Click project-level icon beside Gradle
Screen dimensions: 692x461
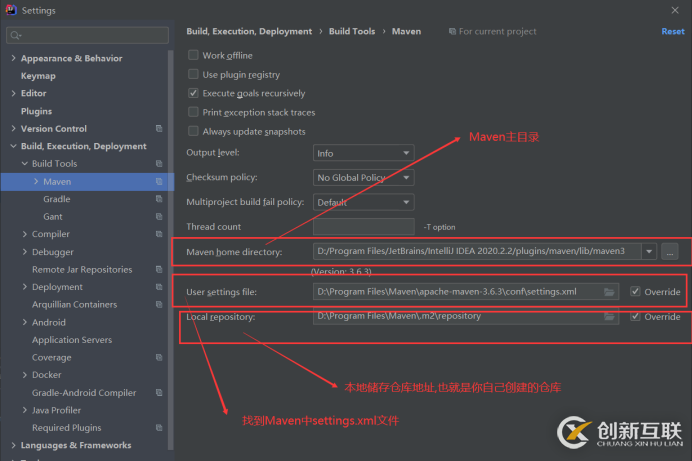tap(159, 199)
